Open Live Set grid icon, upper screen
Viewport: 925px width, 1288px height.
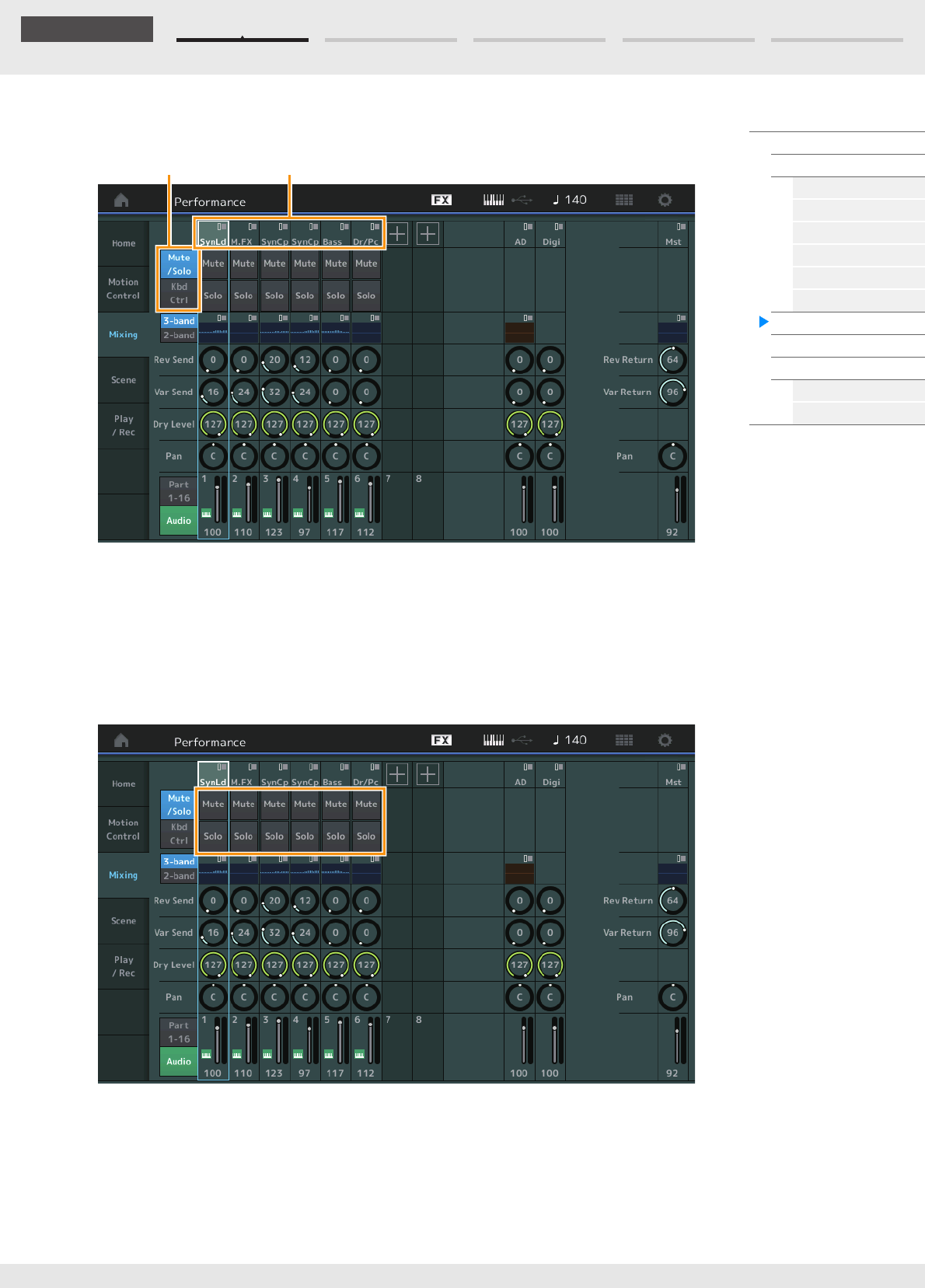point(624,200)
